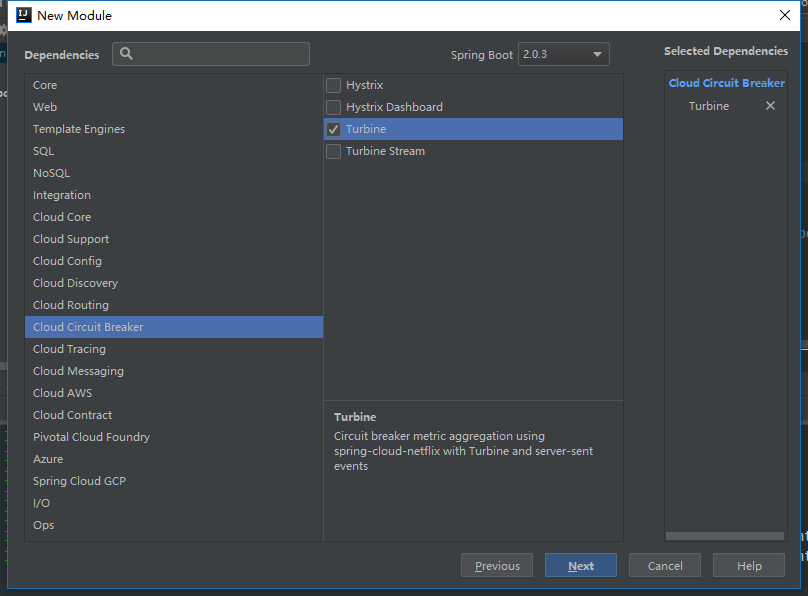Click the IntelliJ logo icon in title bar
The height and width of the screenshot is (596, 808).
click(24, 15)
